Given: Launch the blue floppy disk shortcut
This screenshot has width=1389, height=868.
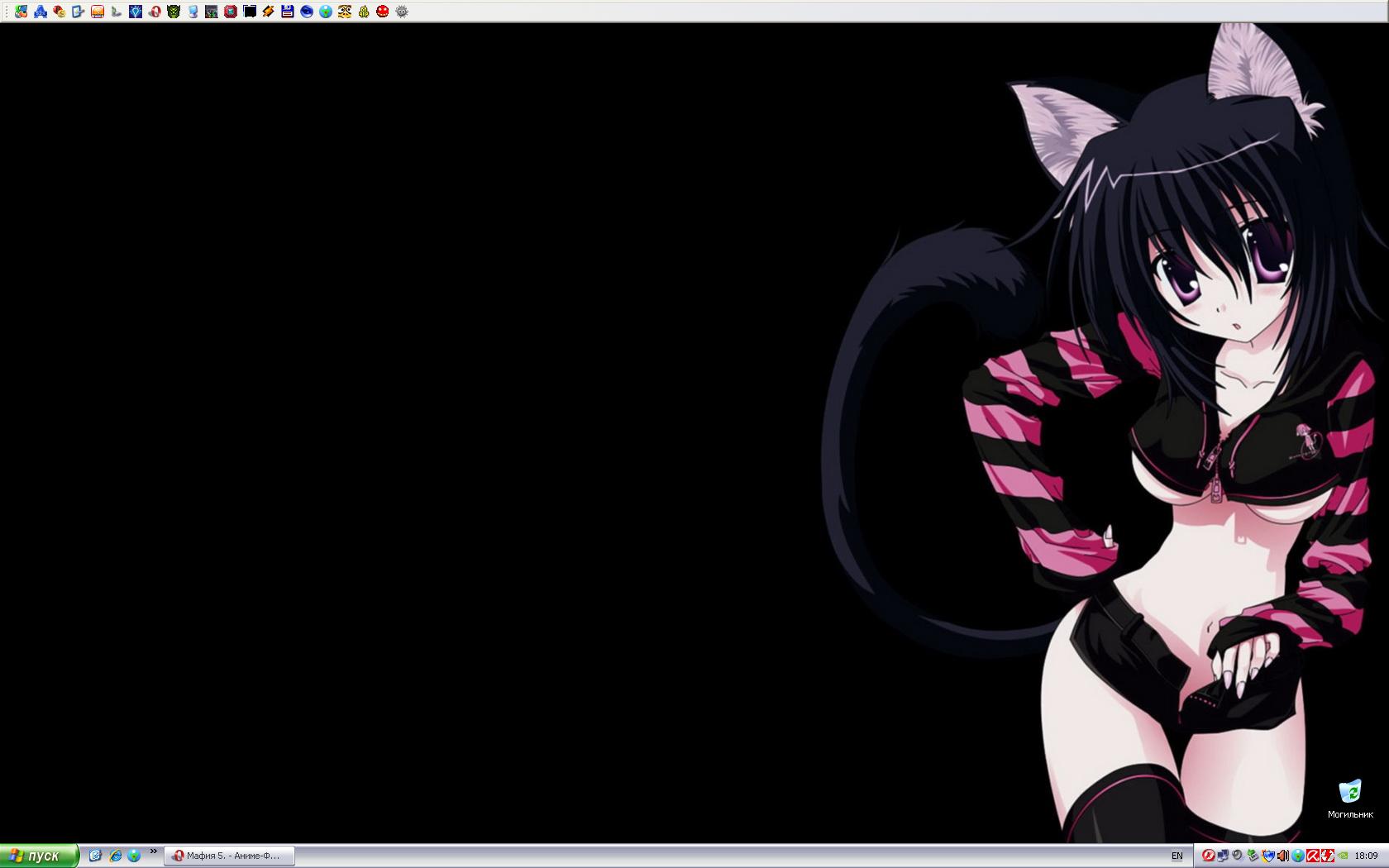Looking at the screenshot, I should tap(288, 12).
